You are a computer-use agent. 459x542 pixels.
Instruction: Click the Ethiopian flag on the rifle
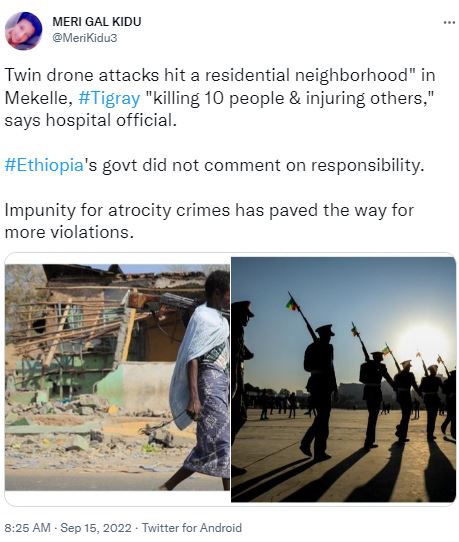pyautogui.click(x=292, y=305)
